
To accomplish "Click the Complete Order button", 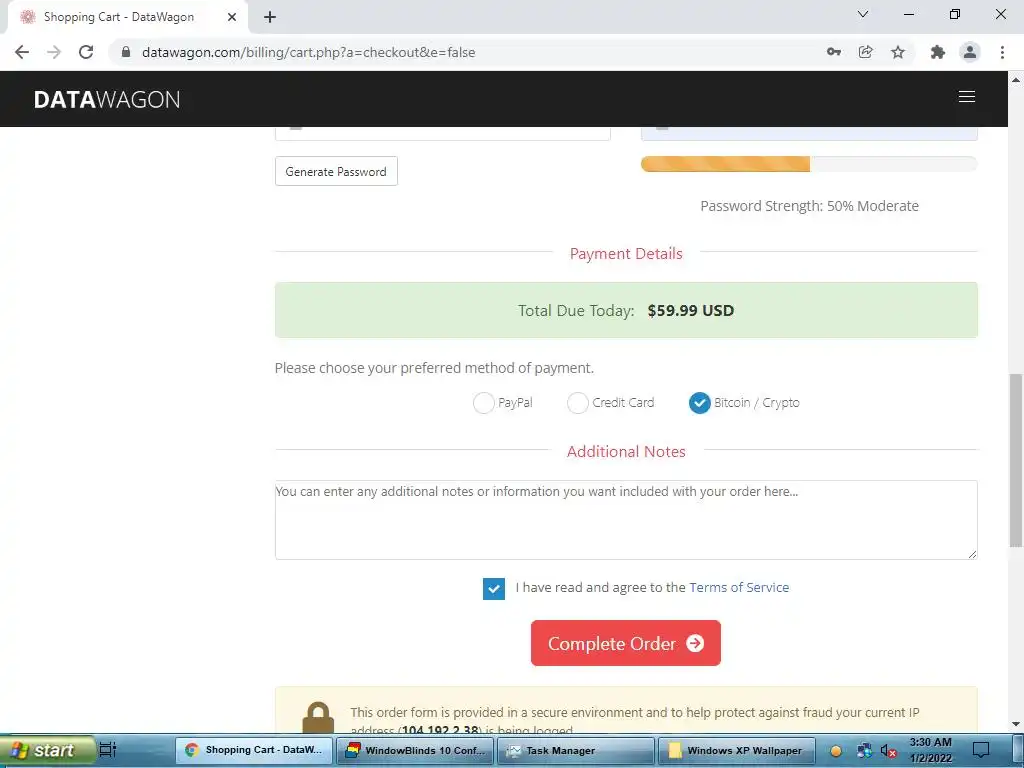I will 626,643.
